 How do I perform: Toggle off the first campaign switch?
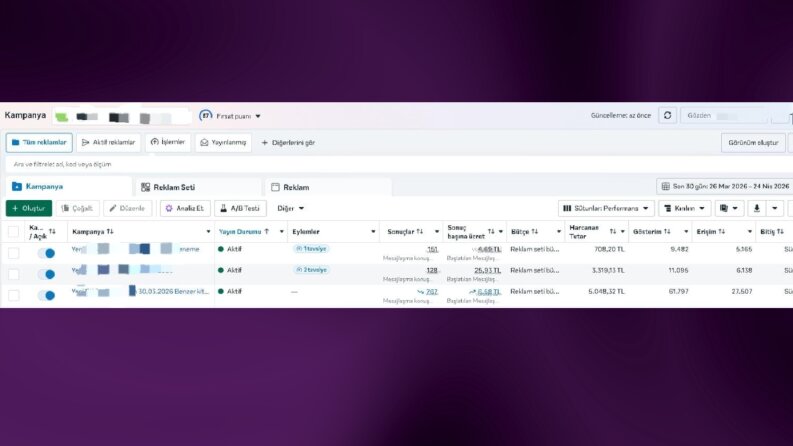tap(46, 253)
